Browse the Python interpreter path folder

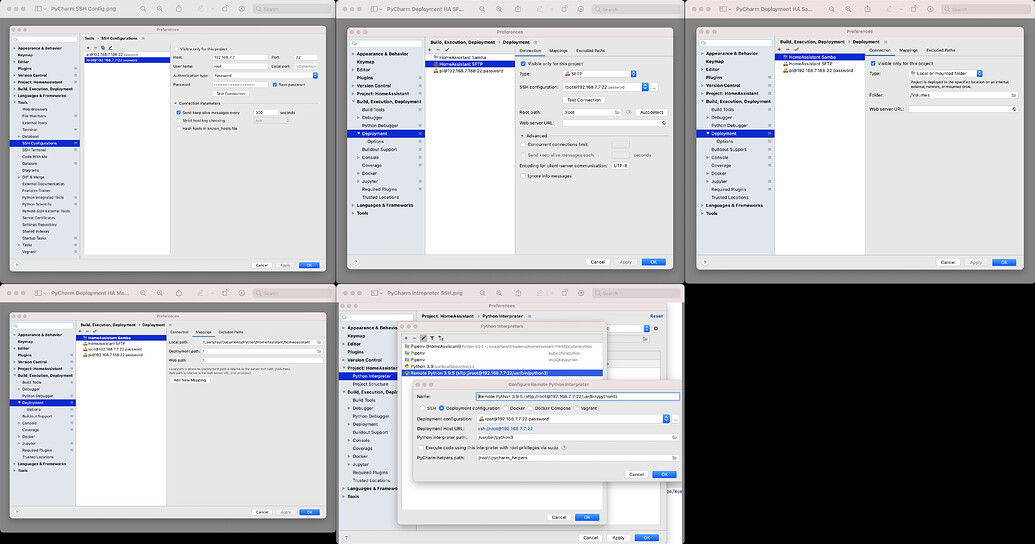click(x=674, y=437)
